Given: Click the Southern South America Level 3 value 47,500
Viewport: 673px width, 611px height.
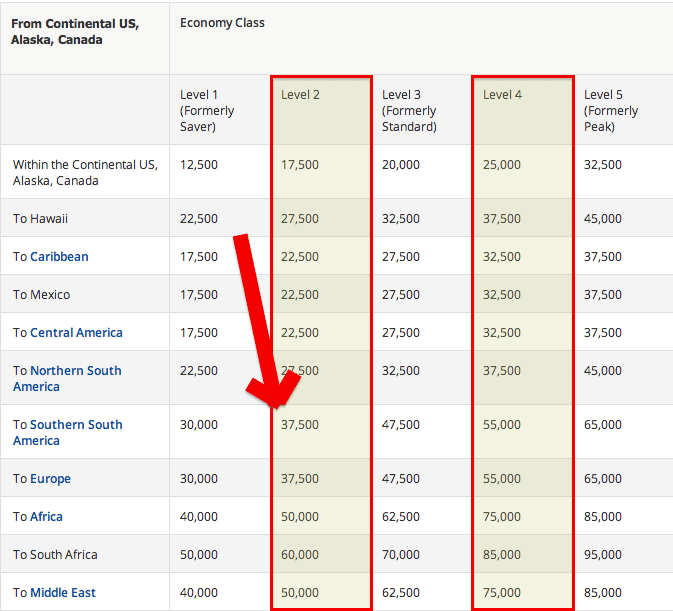Looking at the screenshot, I should [x=401, y=425].
